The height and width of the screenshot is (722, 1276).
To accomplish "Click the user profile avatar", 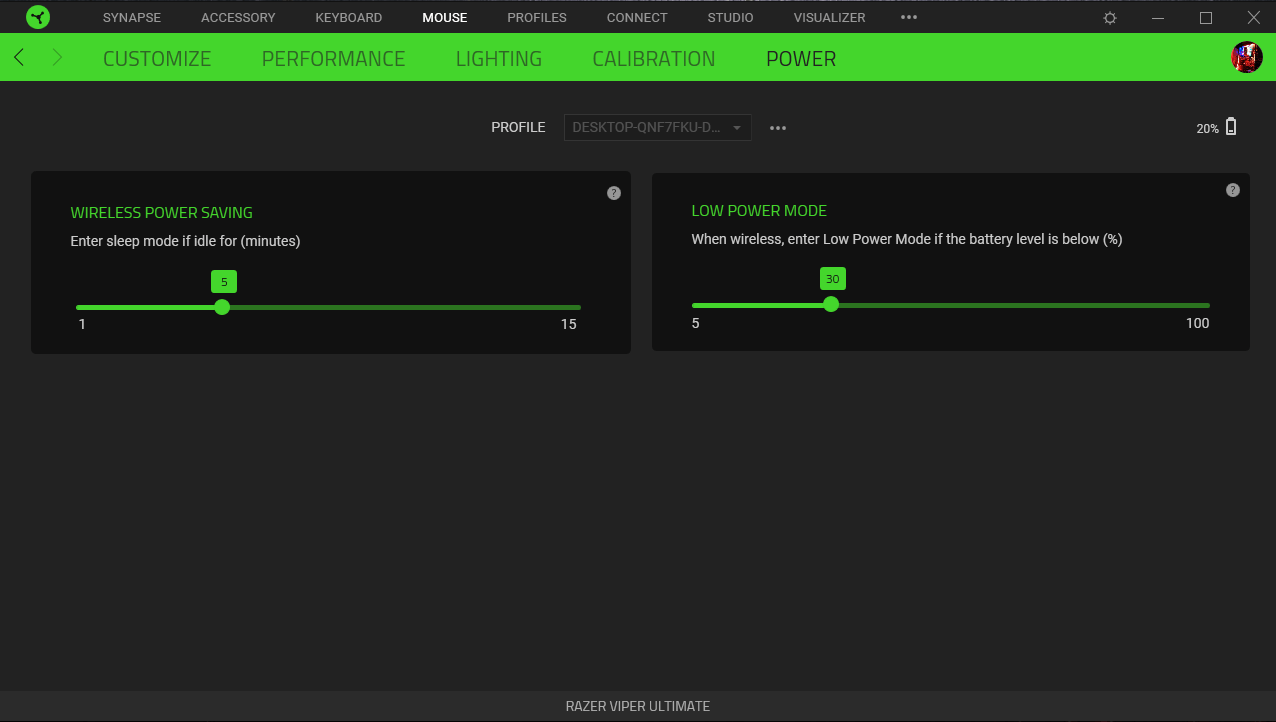I will point(1246,58).
